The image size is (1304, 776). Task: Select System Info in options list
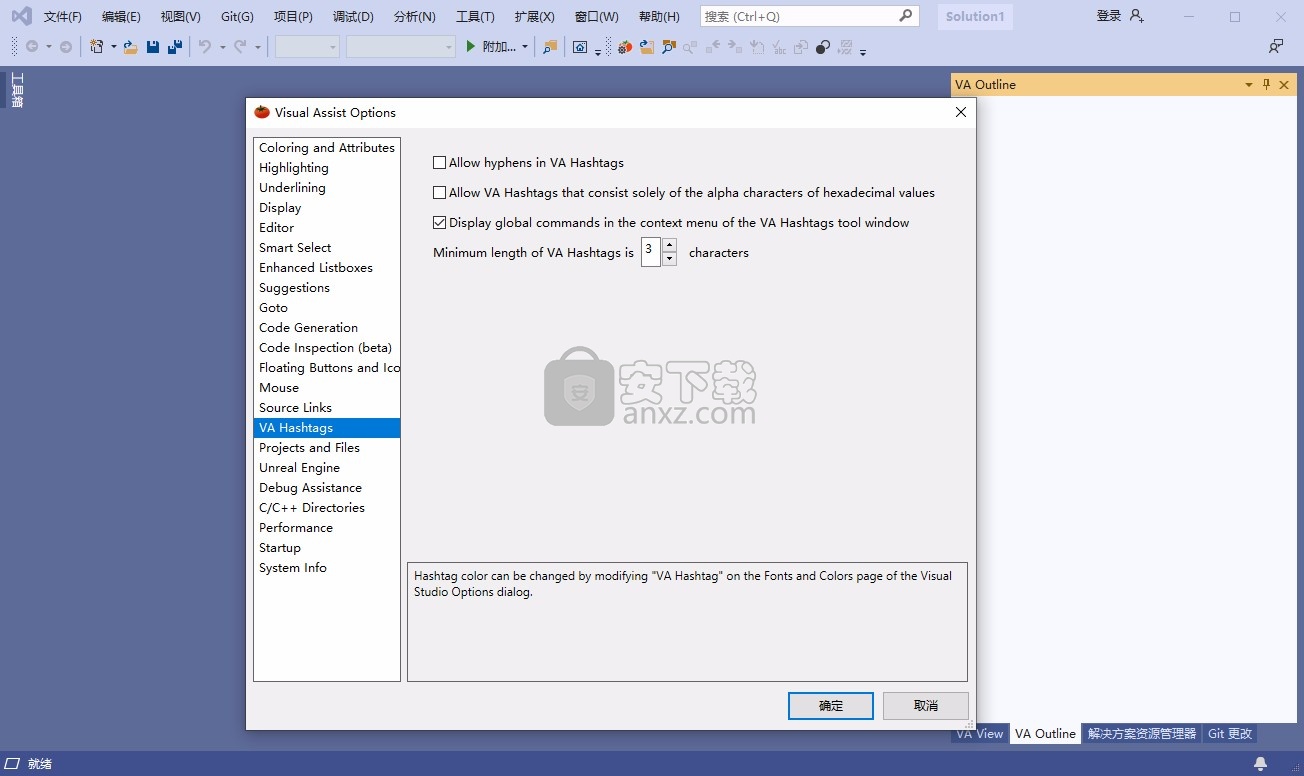327,568
